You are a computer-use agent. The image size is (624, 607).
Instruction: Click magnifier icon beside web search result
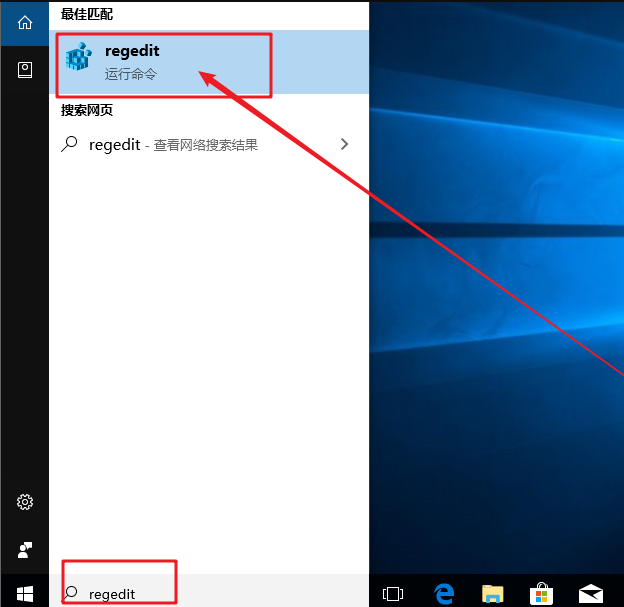pyautogui.click(x=70, y=144)
